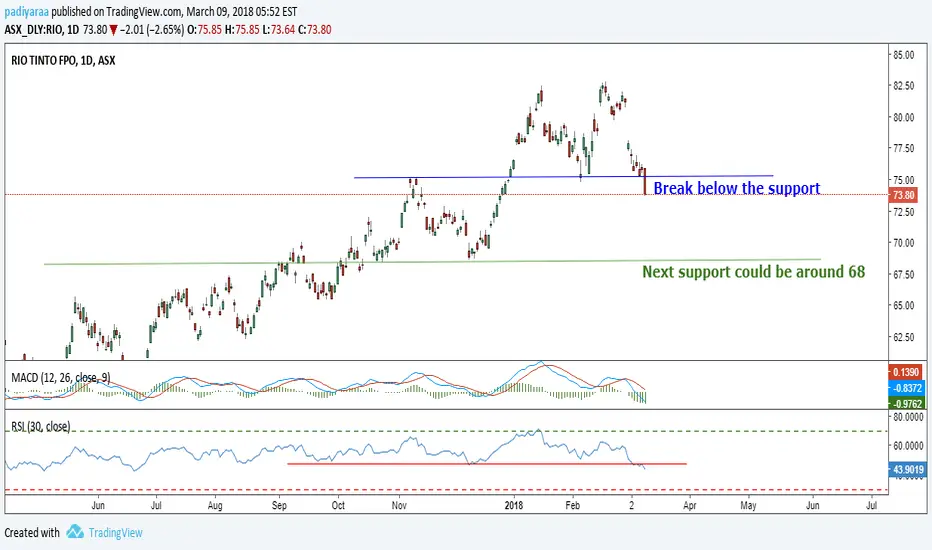932x550 pixels.
Task: Click the high value H:75.85
Action: click(242, 30)
